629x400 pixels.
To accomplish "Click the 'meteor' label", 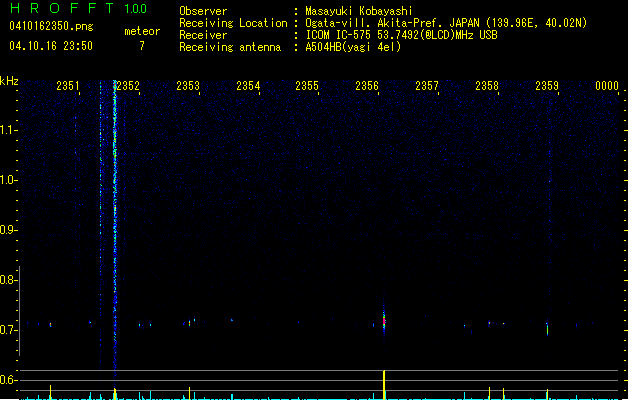I will 142,31.
